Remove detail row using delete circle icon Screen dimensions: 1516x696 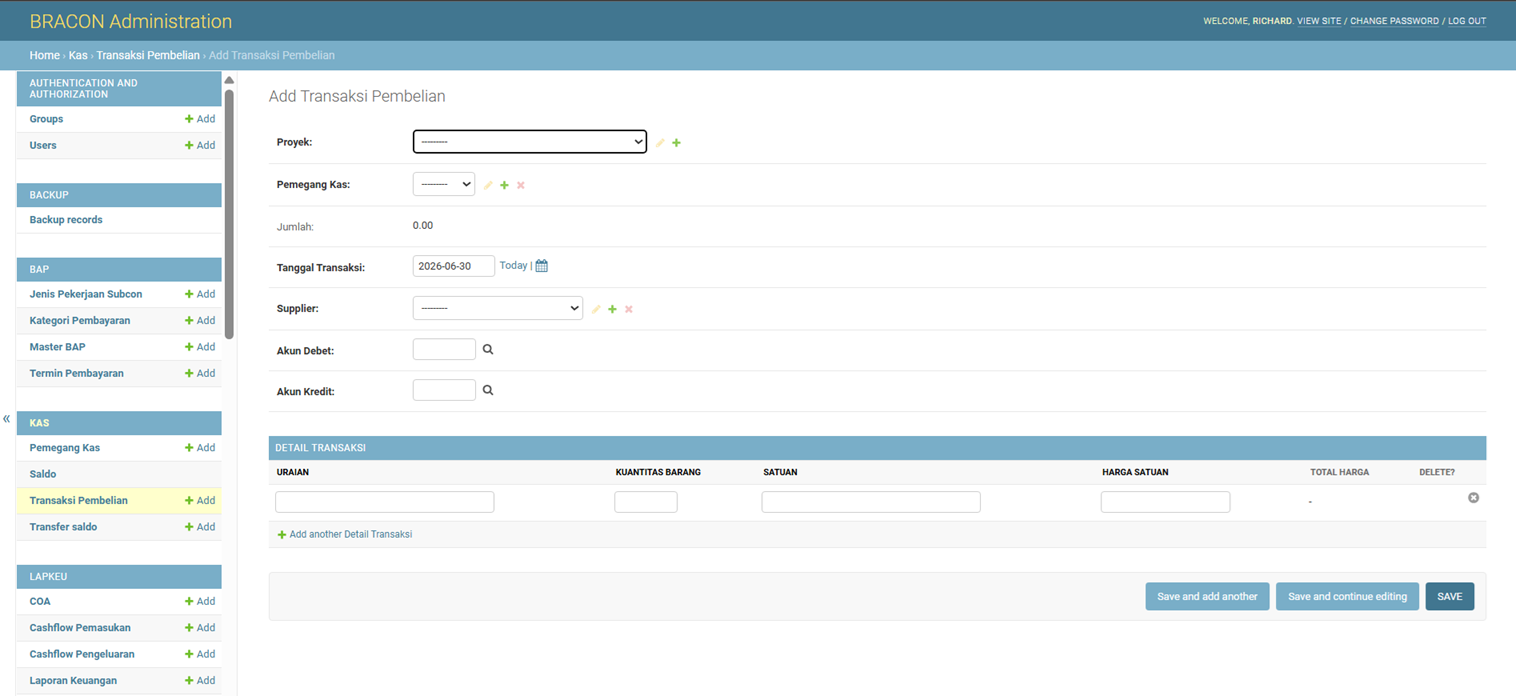[x=1473, y=497]
